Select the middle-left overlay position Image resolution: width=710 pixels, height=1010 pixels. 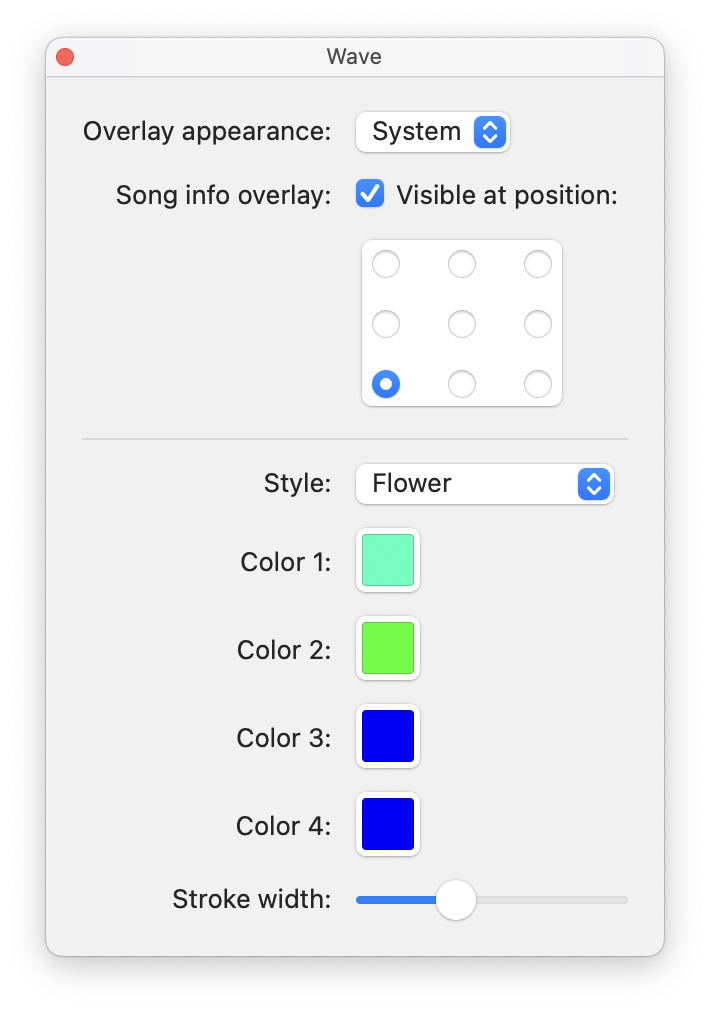[x=386, y=323]
